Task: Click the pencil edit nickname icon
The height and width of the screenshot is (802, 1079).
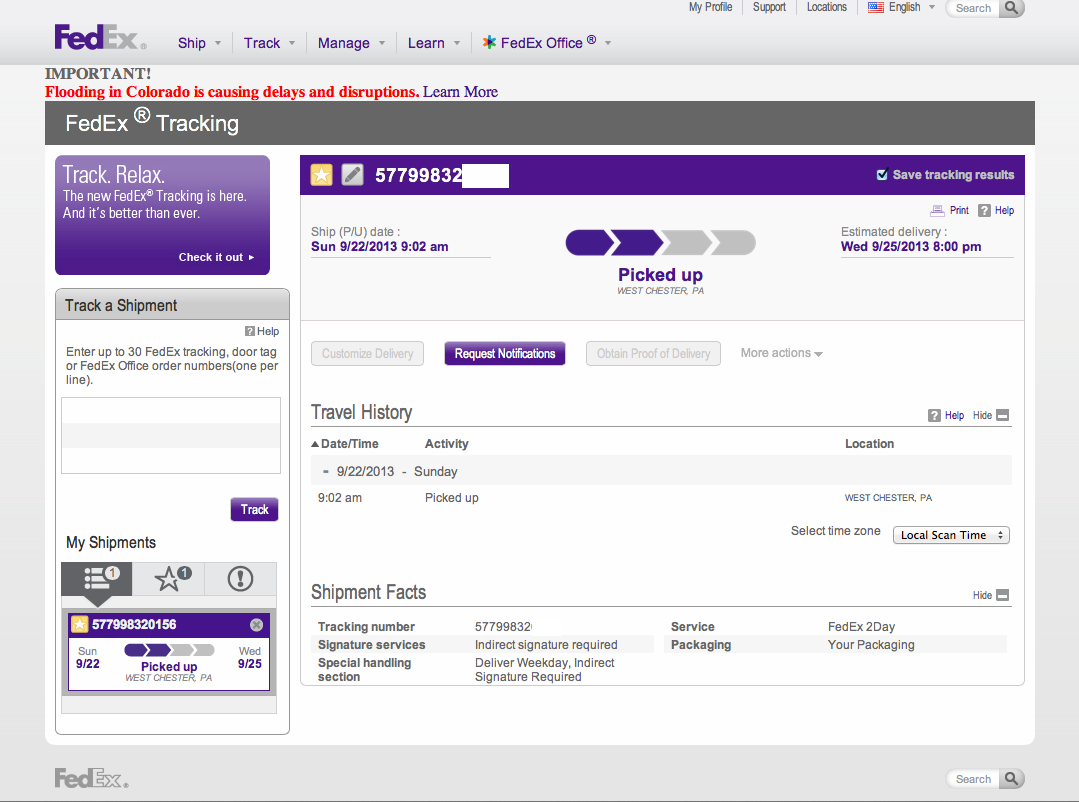Action: coord(352,175)
